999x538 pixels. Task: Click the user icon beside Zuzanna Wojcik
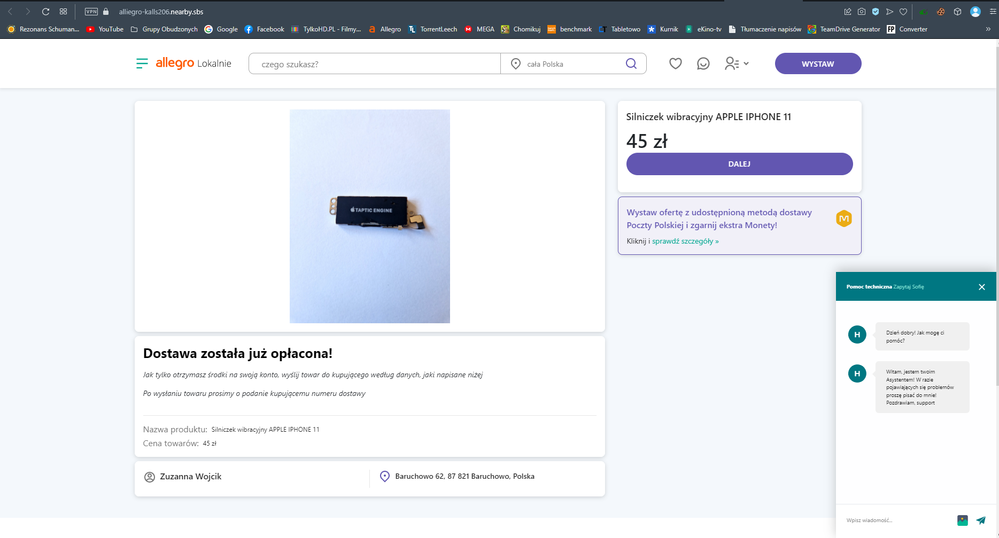150,477
